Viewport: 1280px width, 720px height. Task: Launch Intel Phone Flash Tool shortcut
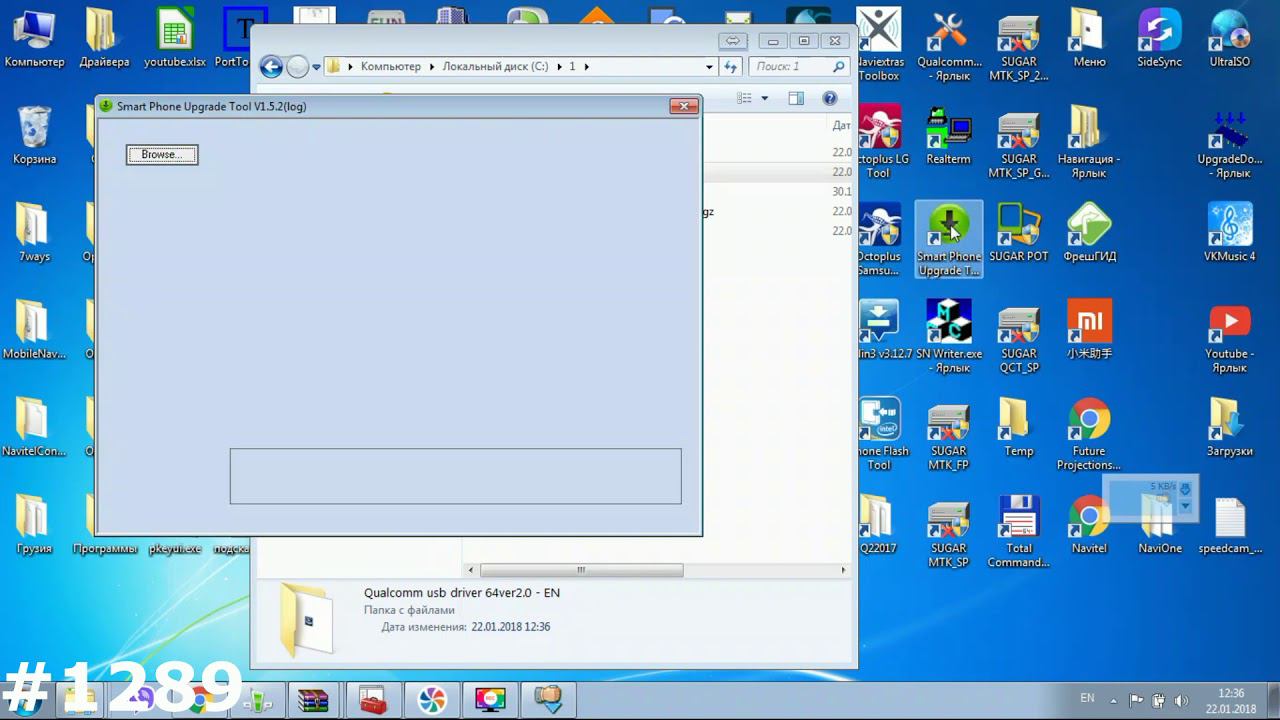881,434
